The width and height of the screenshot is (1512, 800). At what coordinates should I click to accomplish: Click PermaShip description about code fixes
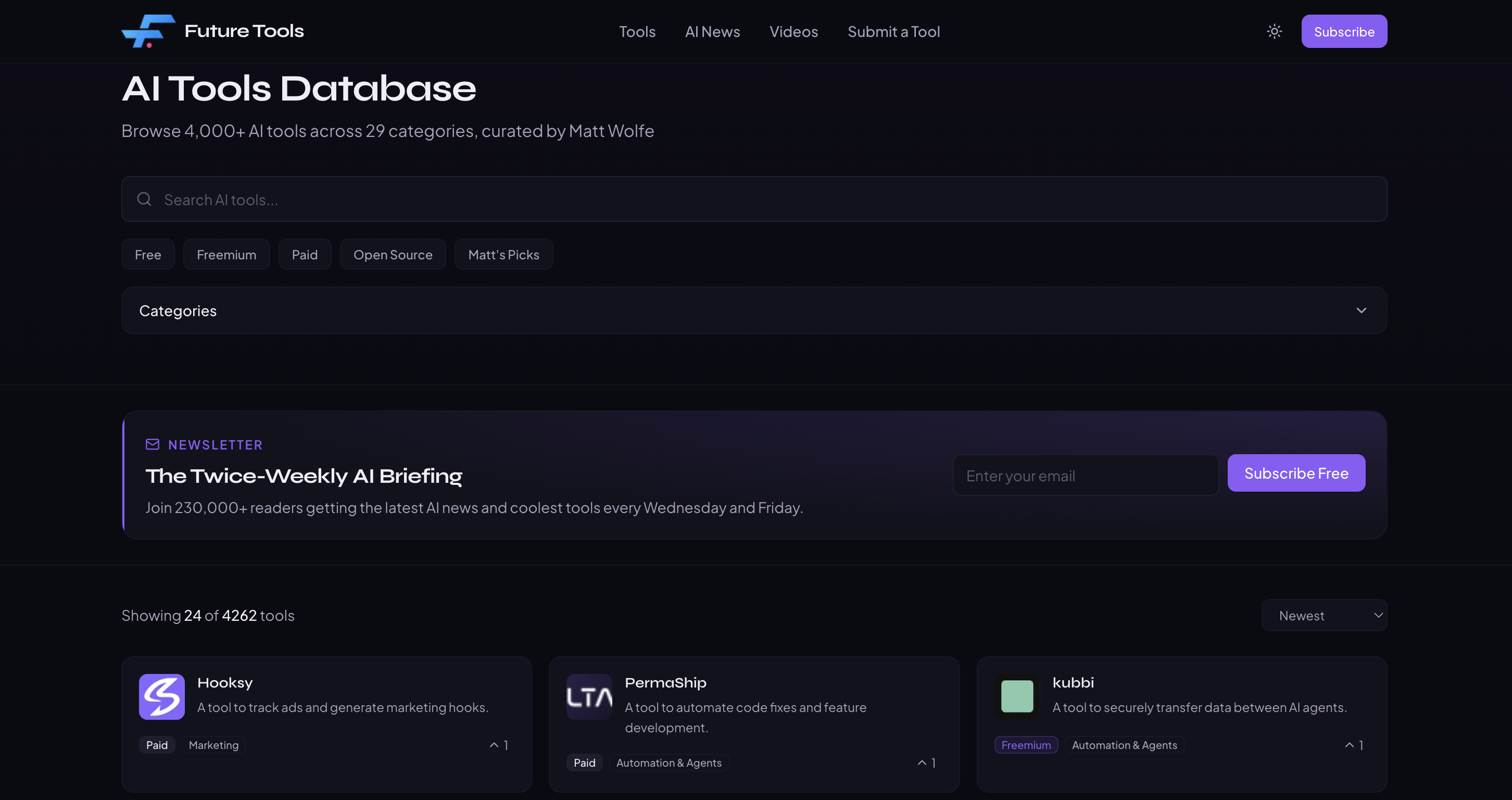pyautogui.click(x=746, y=717)
